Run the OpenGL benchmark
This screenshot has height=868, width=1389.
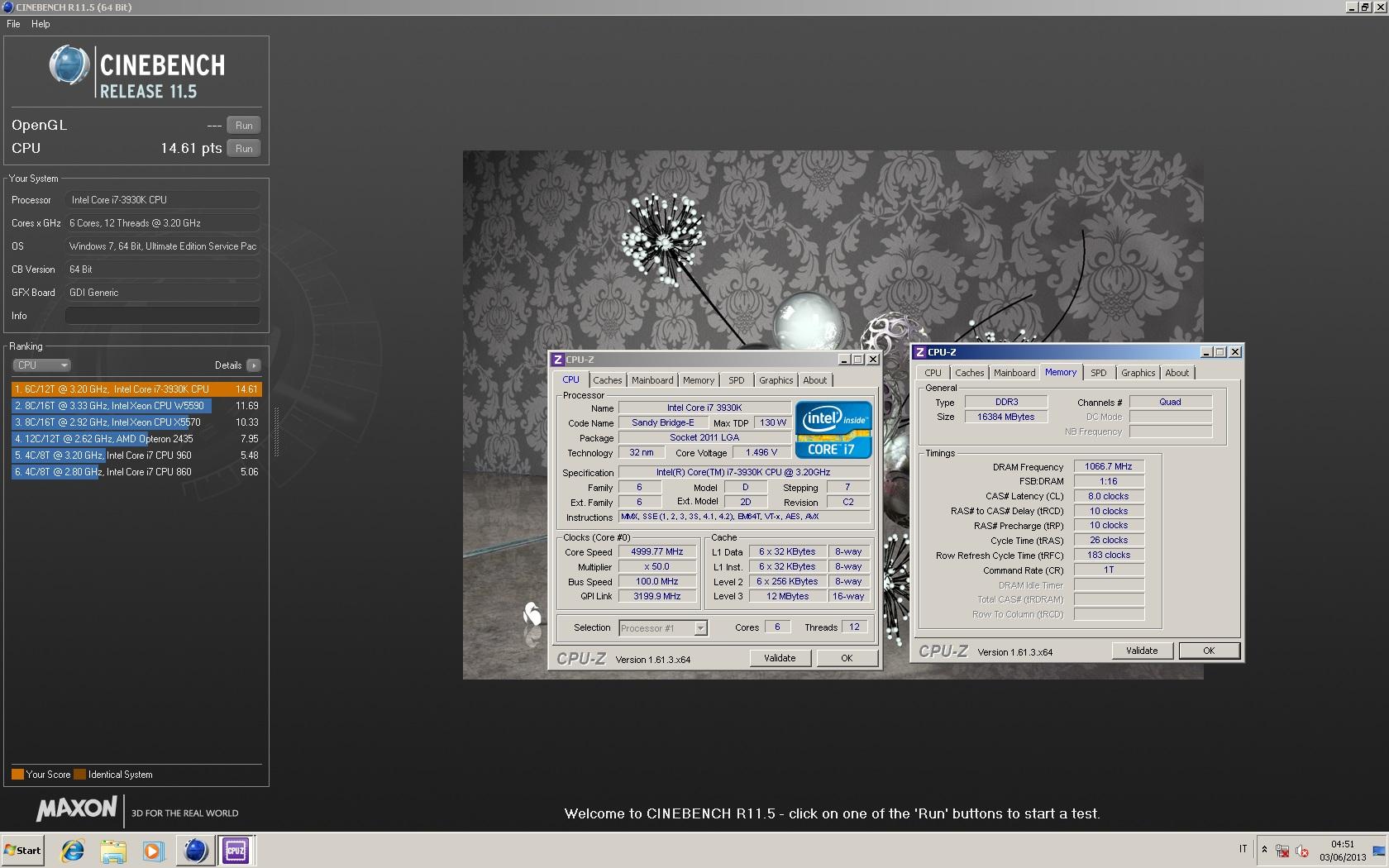click(244, 126)
